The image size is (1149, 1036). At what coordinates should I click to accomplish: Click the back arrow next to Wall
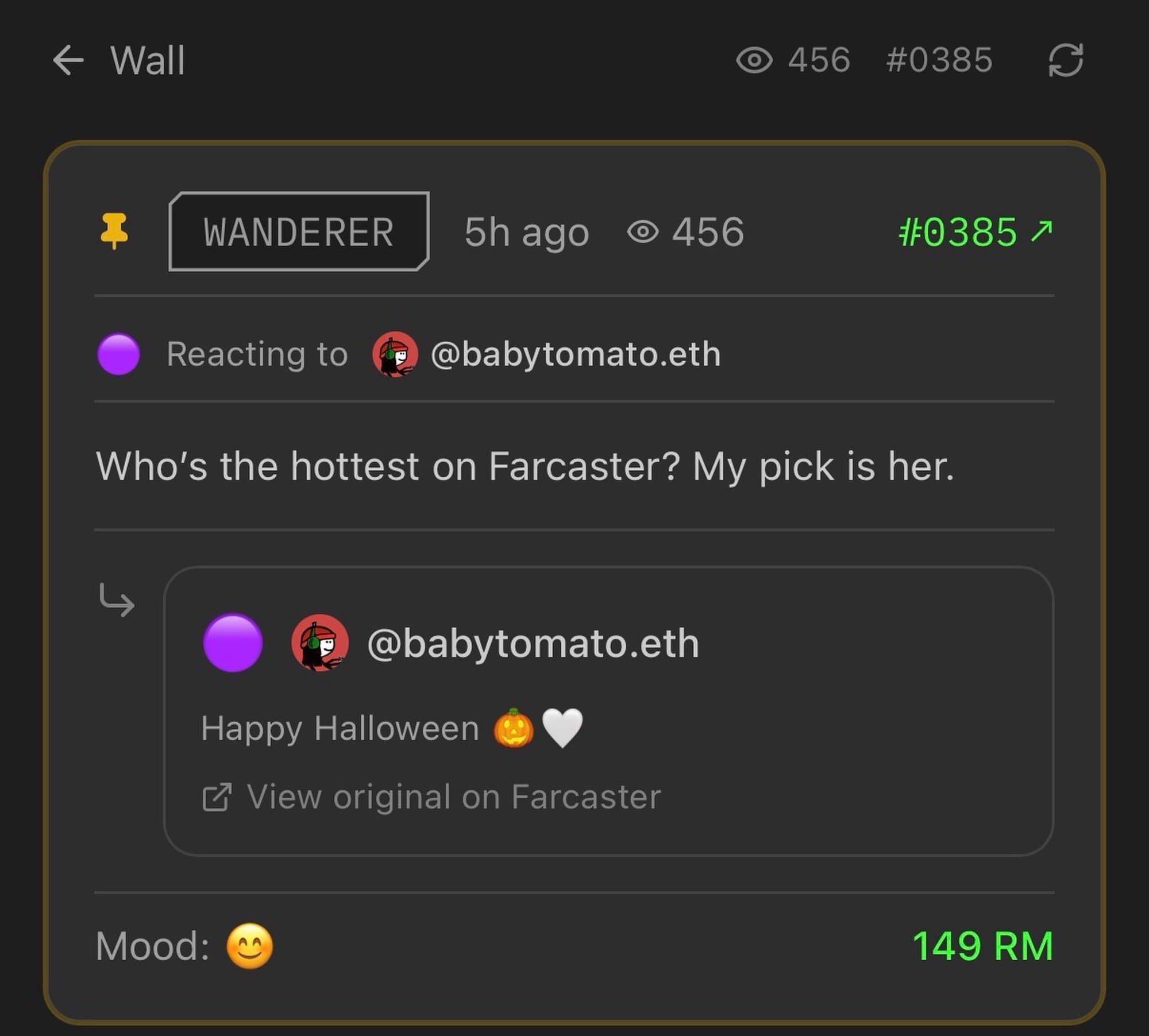pyautogui.click(x=69, y=59)
